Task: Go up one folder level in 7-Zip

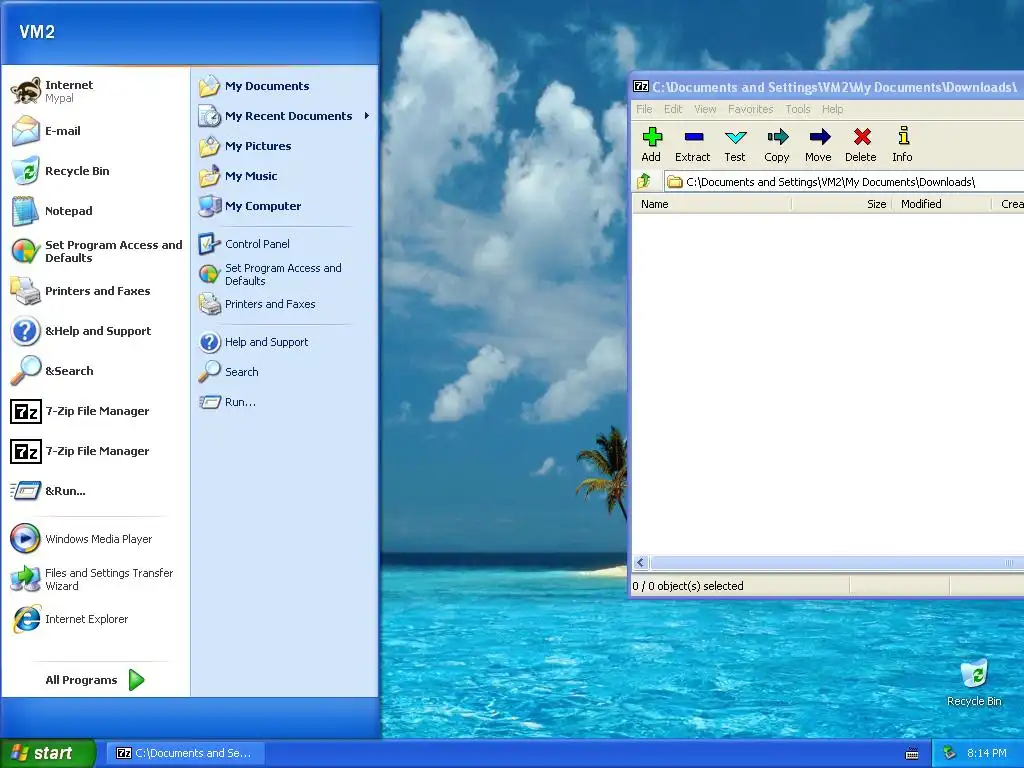Action: 645,181
